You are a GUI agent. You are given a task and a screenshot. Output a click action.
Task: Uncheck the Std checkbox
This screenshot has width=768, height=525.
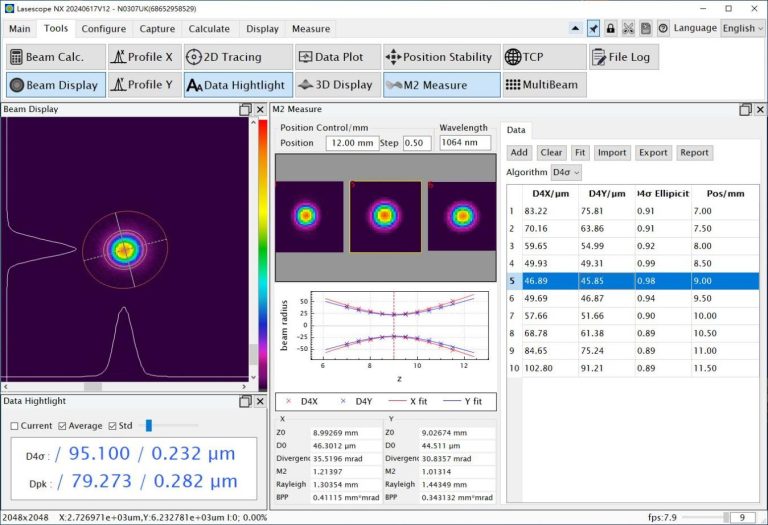112,426
